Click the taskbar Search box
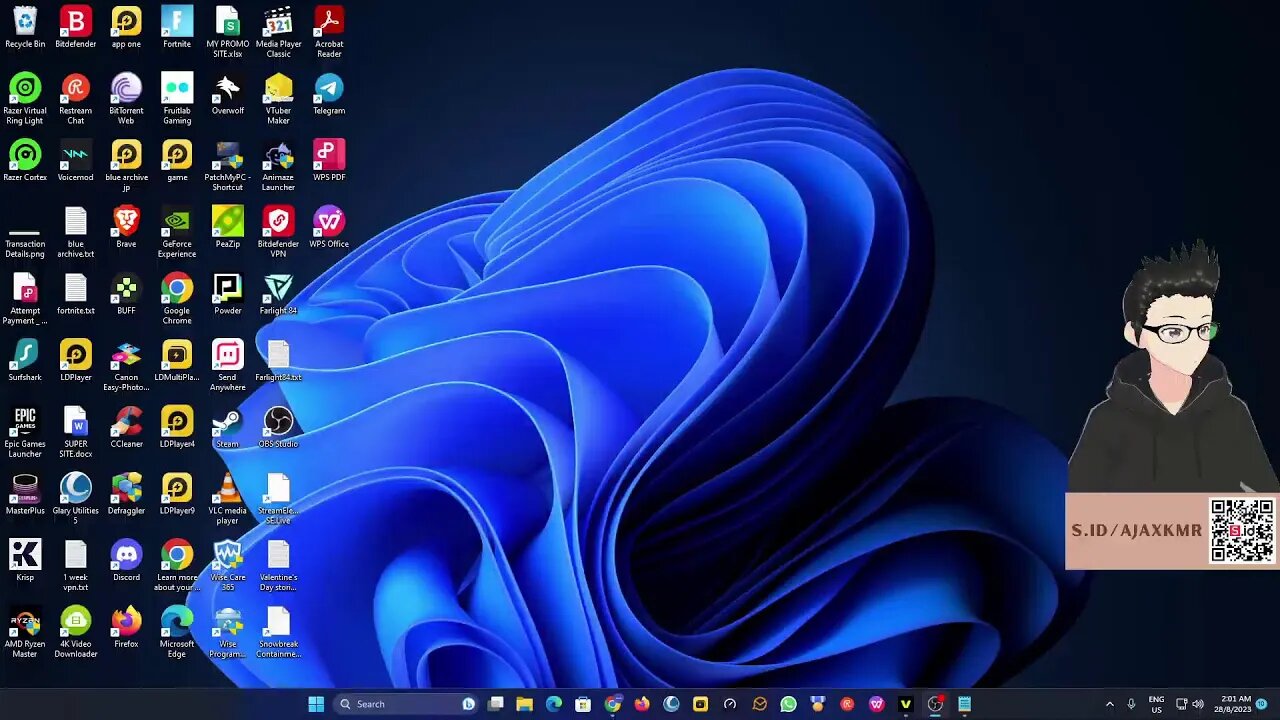Screen dimensions: 1280x720 click(407, 704)
